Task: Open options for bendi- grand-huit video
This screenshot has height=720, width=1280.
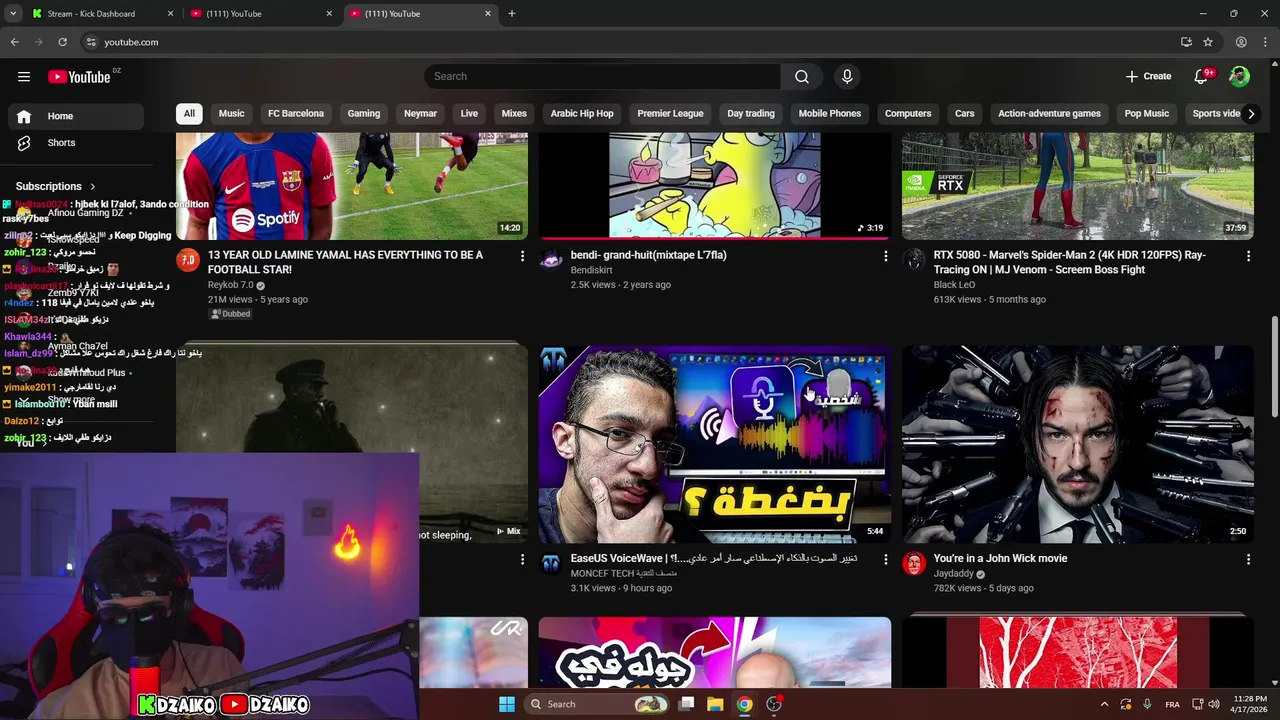Action: click(885, 256)
